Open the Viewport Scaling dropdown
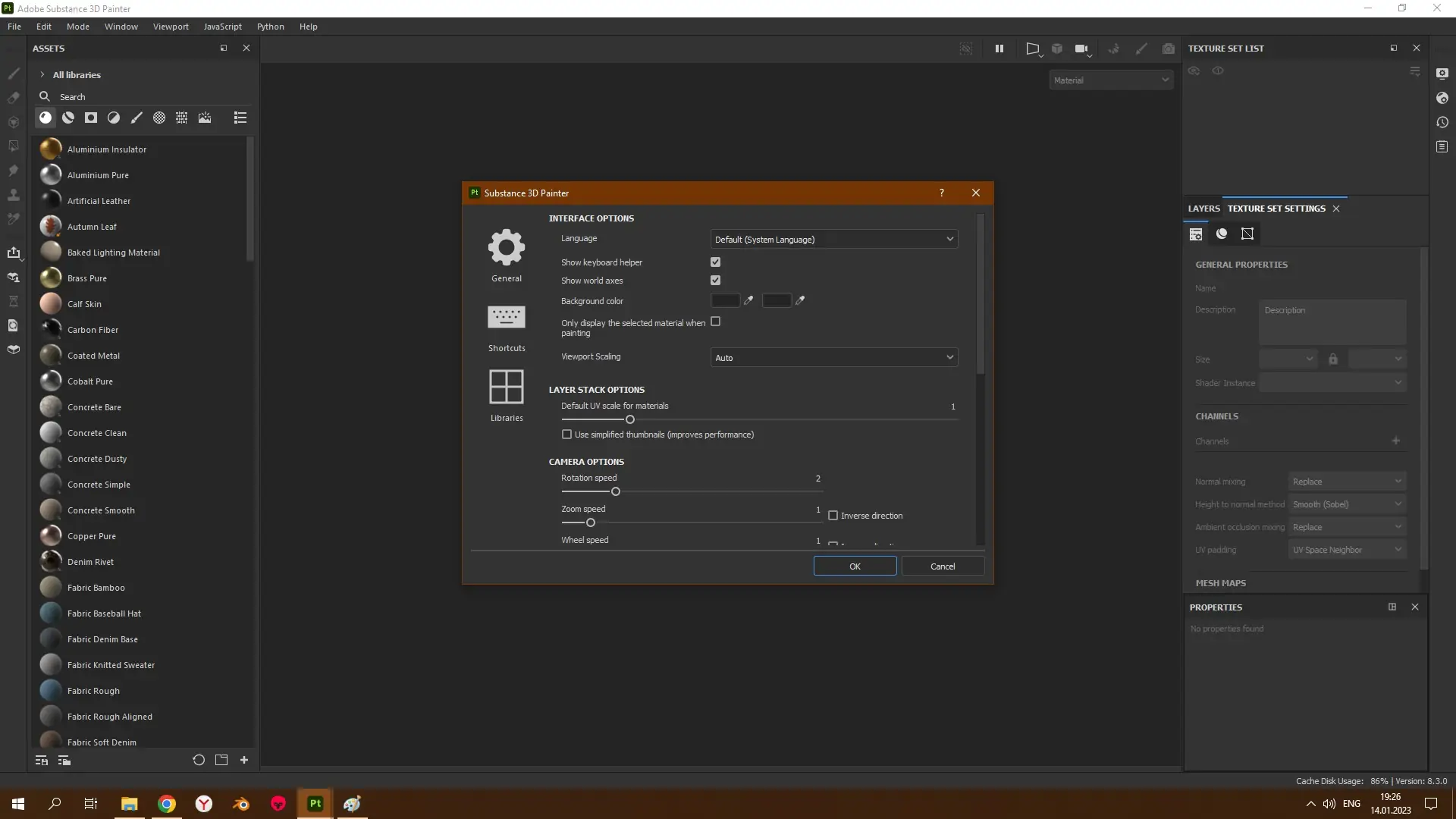The width and height of the screenshot is (1456, 819). pos(833,357)
